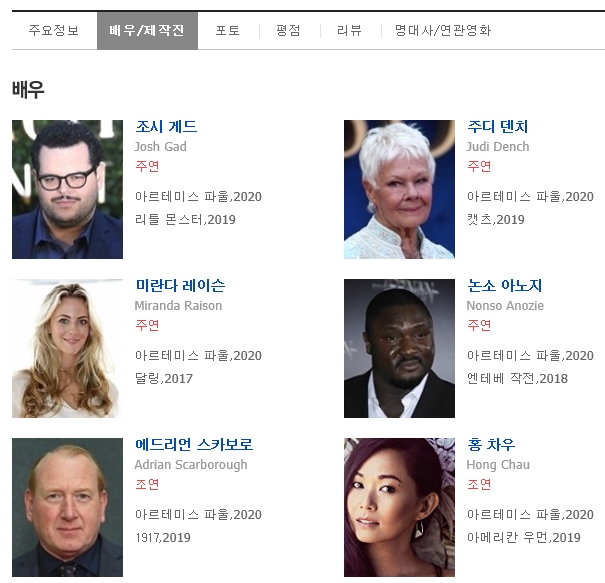Click the 미란다 레이슨 name link

(x=180, y=286)
